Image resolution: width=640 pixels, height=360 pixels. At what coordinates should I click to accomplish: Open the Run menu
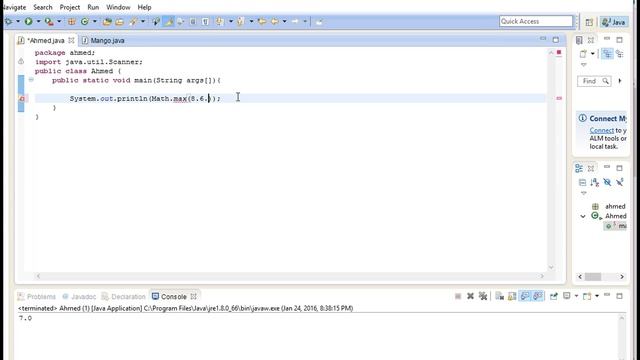click(93, 7)
